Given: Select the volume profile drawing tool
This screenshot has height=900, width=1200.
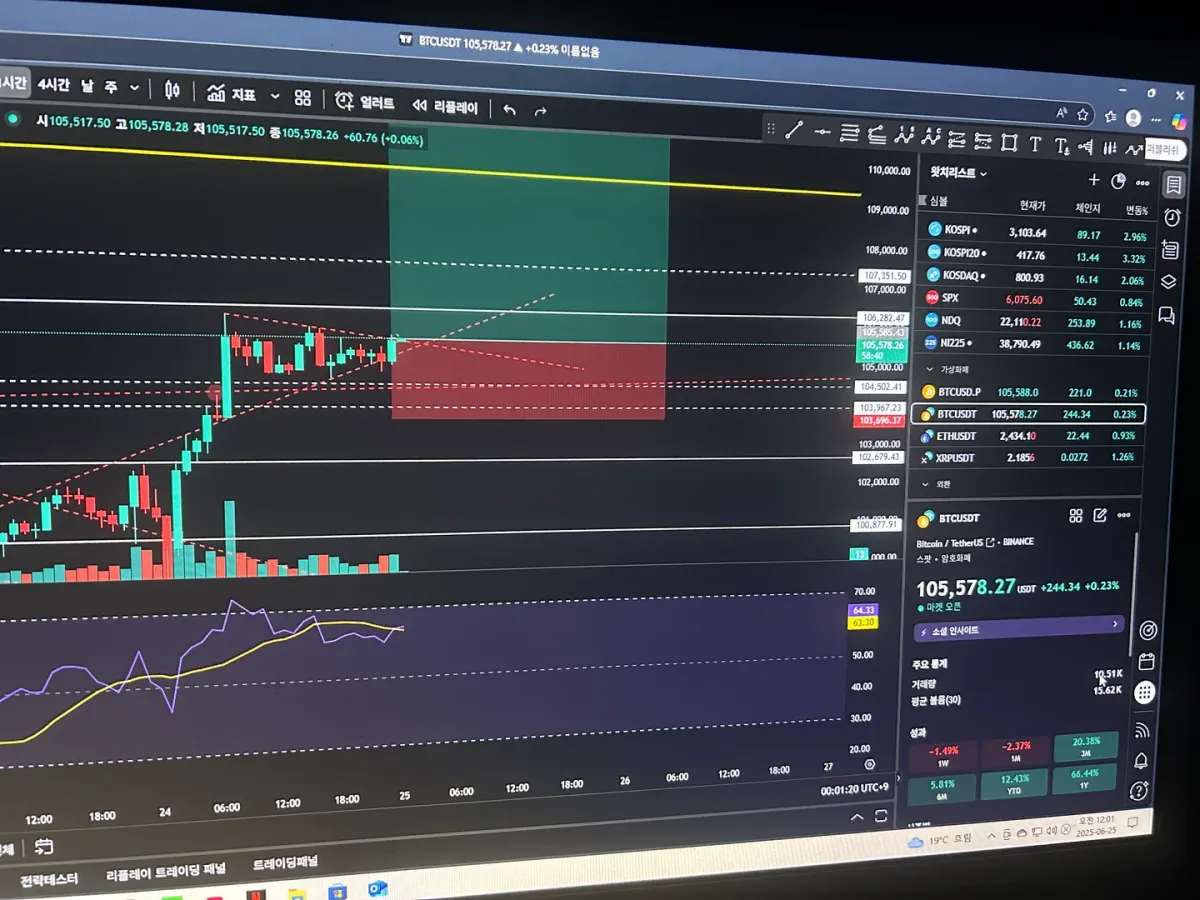Looking at the screenshot, I should pyautogui.click(x=1086, y=147).
